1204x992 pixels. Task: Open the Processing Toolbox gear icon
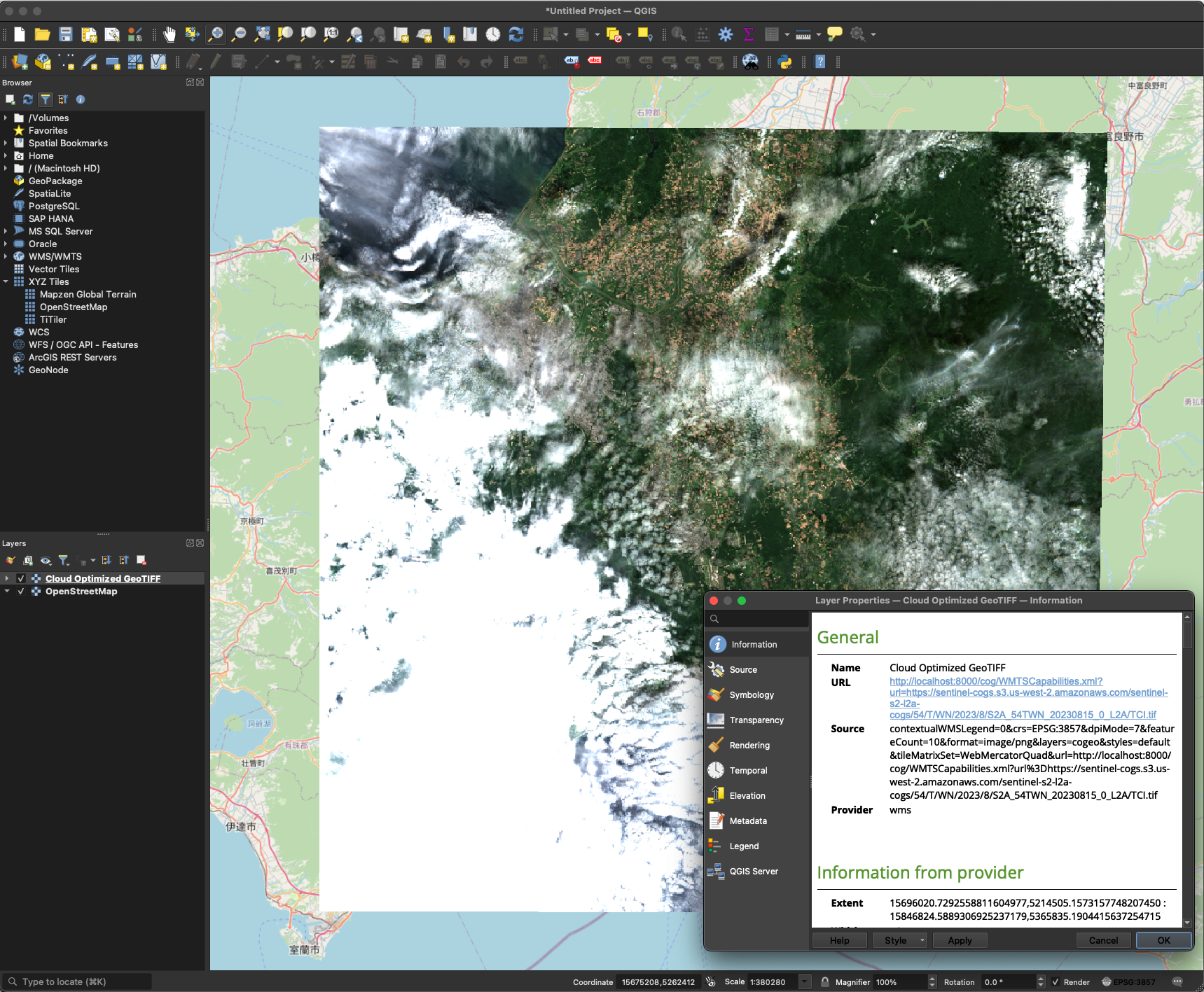pyautogui.click(x=726, y=34)
